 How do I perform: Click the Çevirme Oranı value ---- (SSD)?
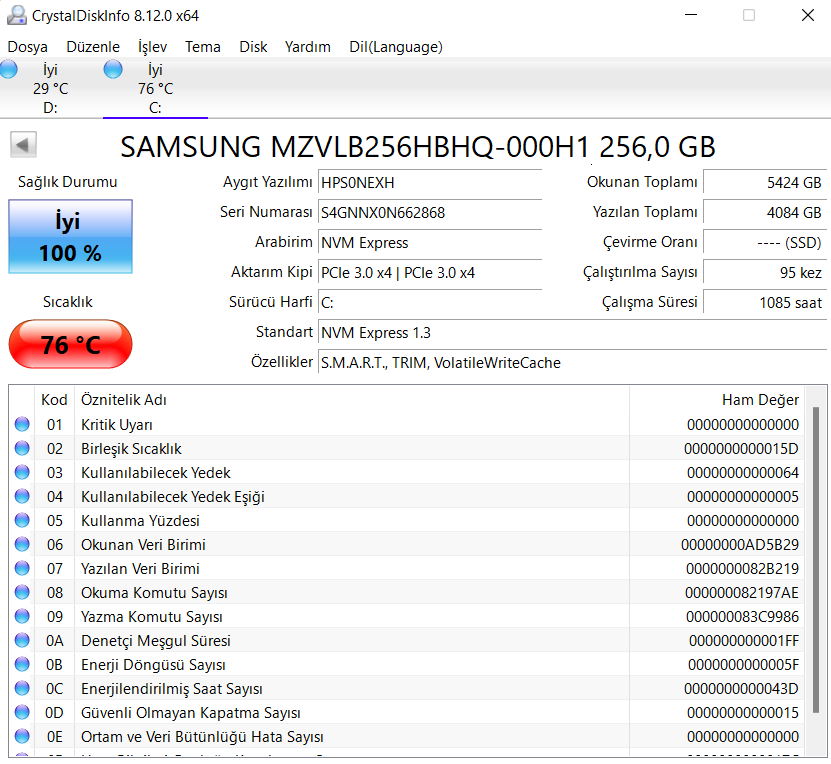[765, 243]
